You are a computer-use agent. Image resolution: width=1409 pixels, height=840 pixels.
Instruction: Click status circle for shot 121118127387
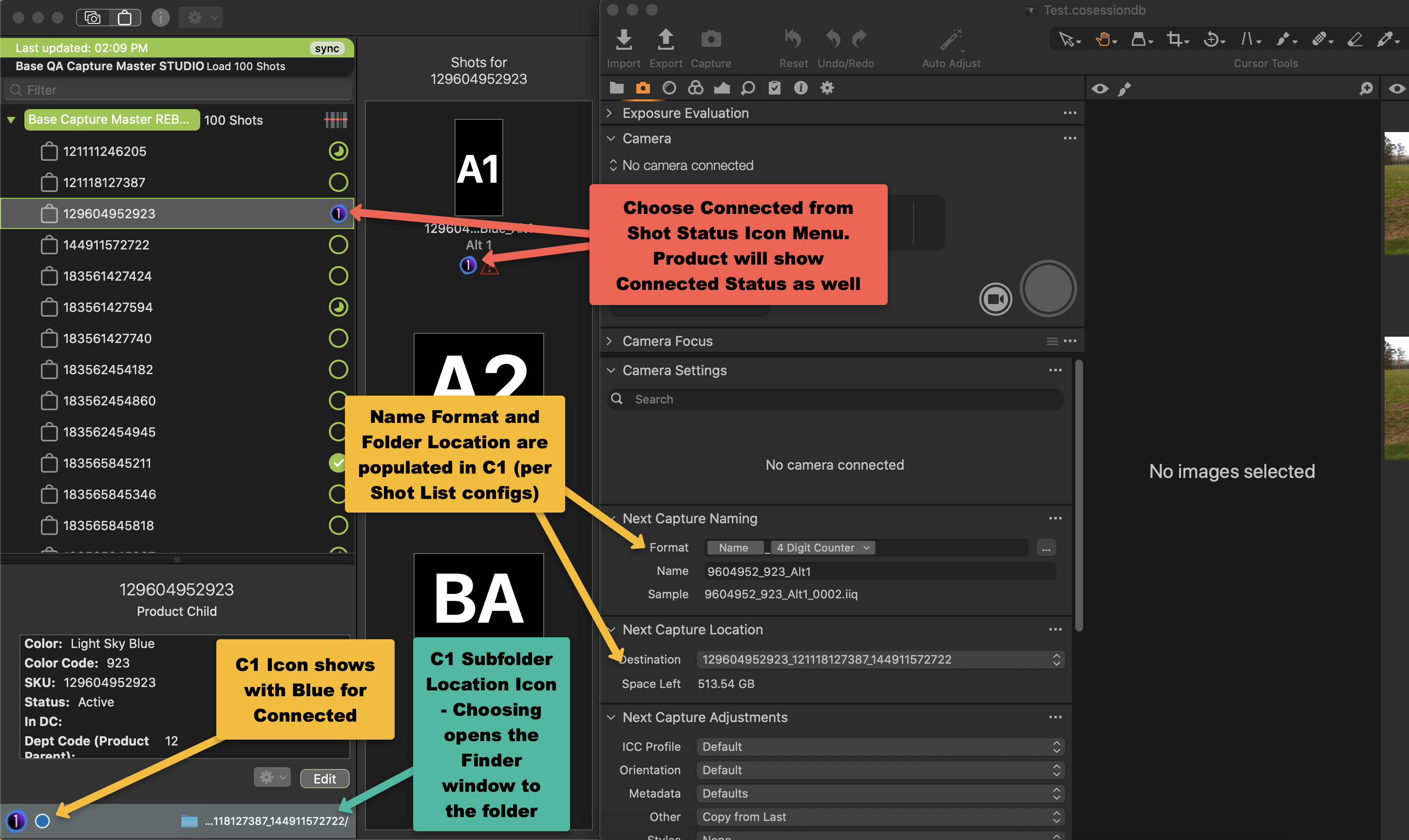[x=339, y=182]
